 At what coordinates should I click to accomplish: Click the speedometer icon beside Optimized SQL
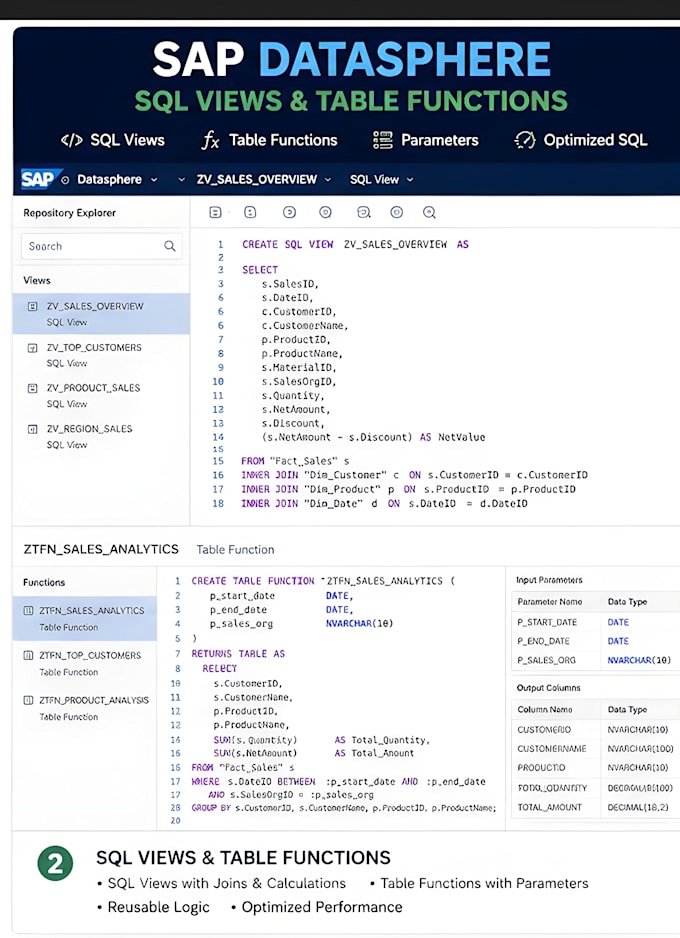click(x=525, y=140)
